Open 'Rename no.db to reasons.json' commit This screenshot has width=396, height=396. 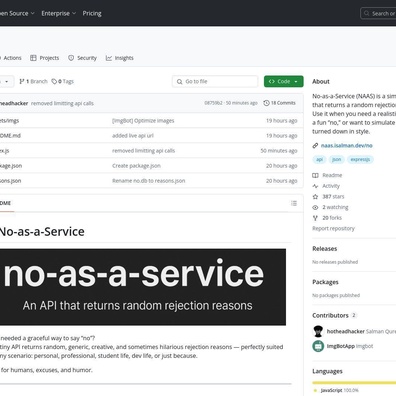(x=149, y=181)
